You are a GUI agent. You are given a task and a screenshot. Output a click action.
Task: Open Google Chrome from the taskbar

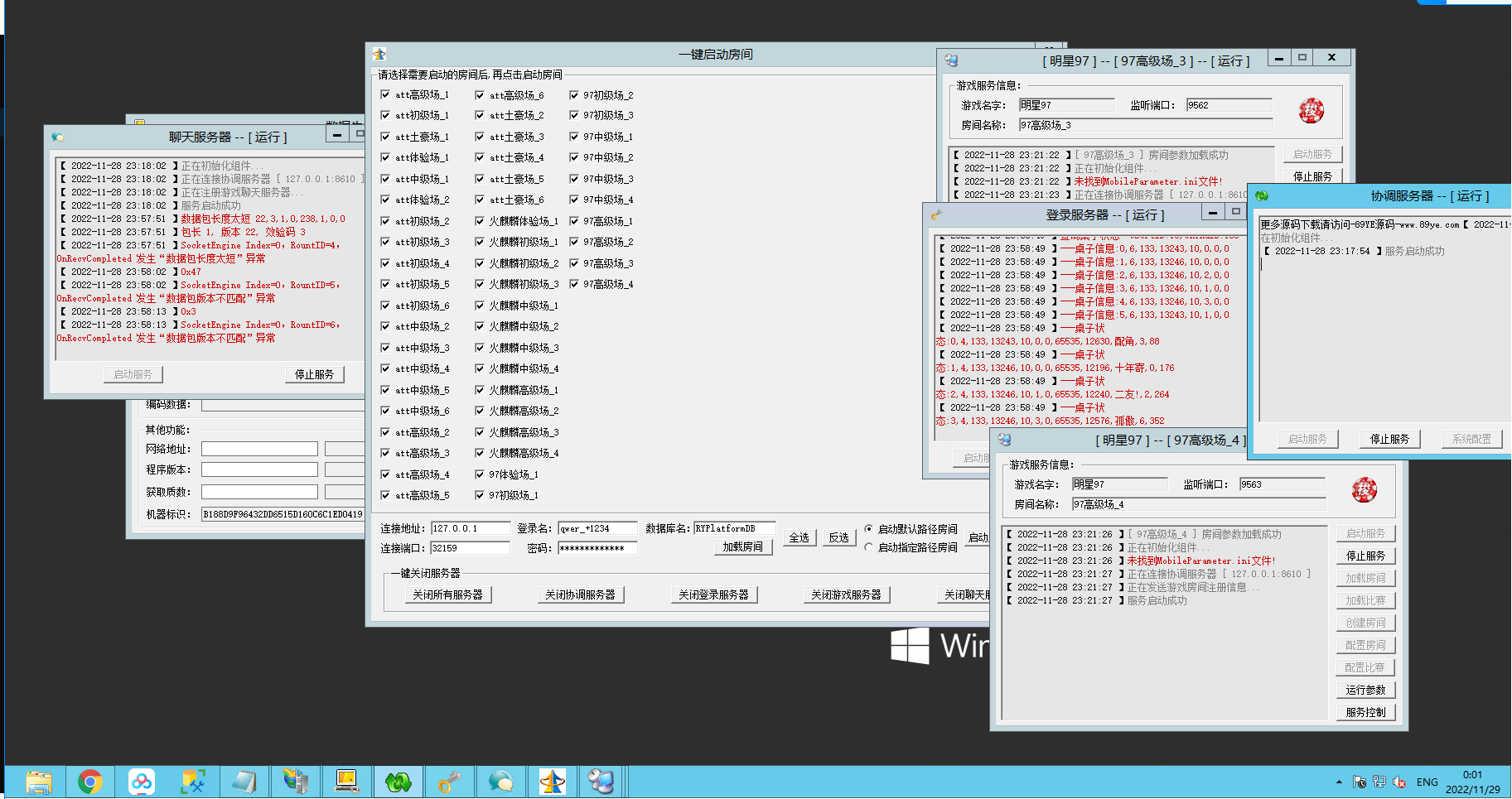coord(89,782)
